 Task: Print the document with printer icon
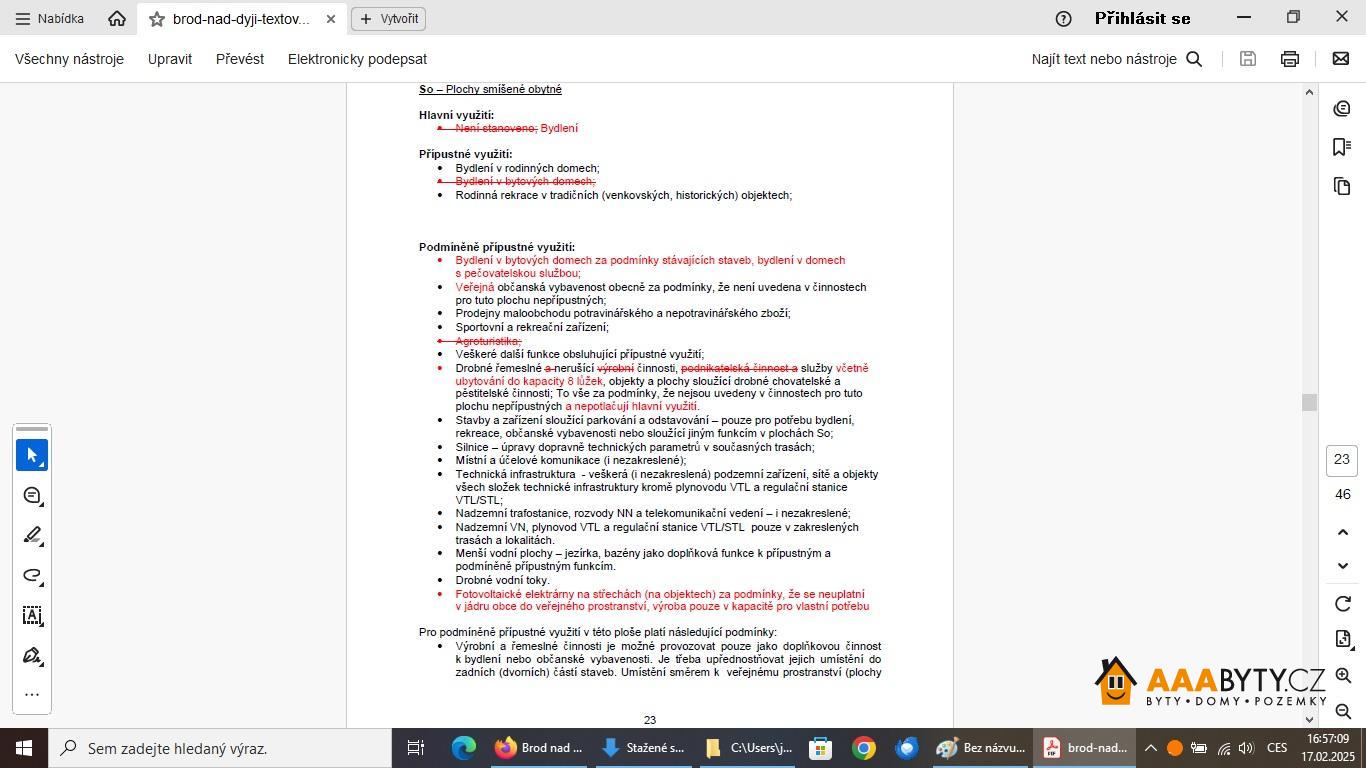(1290, 59)
